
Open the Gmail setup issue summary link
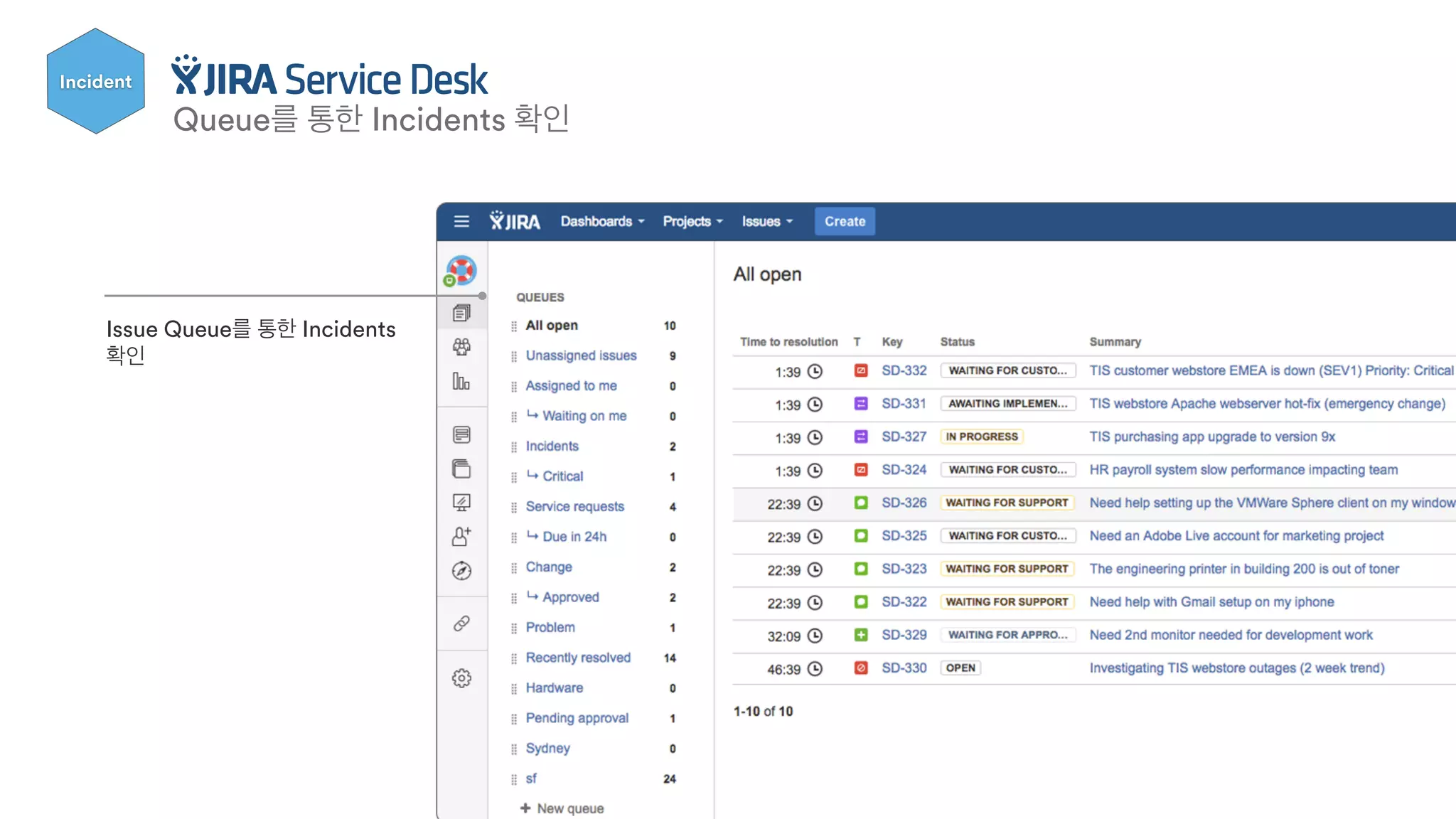[1211, 602]
